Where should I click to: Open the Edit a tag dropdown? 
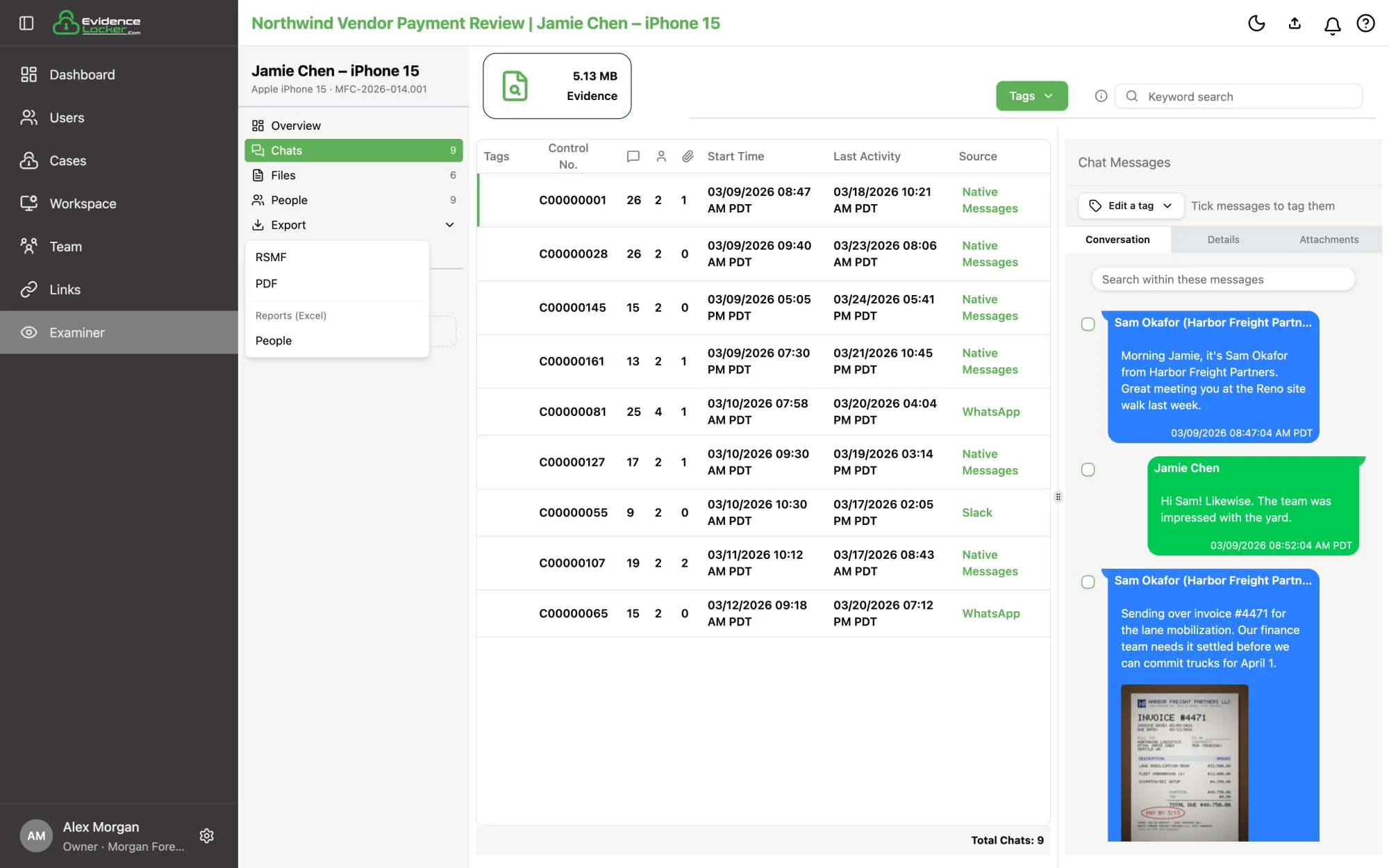[x=1131, y=206]
